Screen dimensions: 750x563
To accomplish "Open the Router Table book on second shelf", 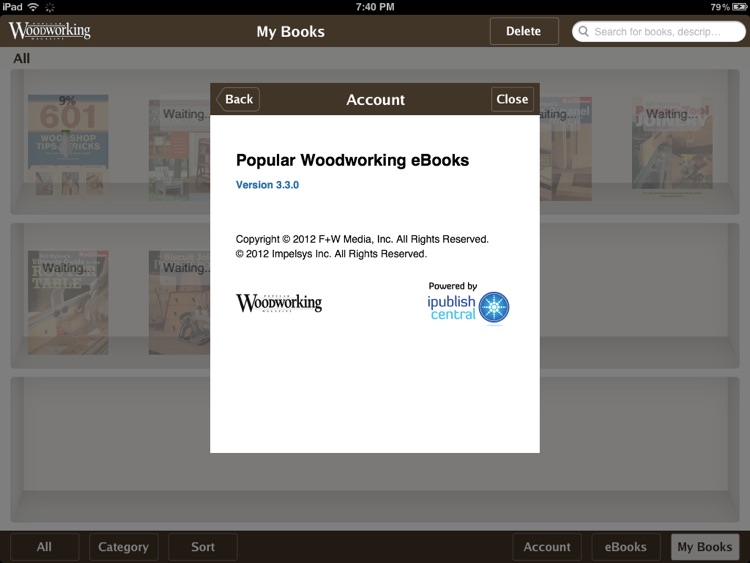I will pyautogui.click(x=68, y=302).
